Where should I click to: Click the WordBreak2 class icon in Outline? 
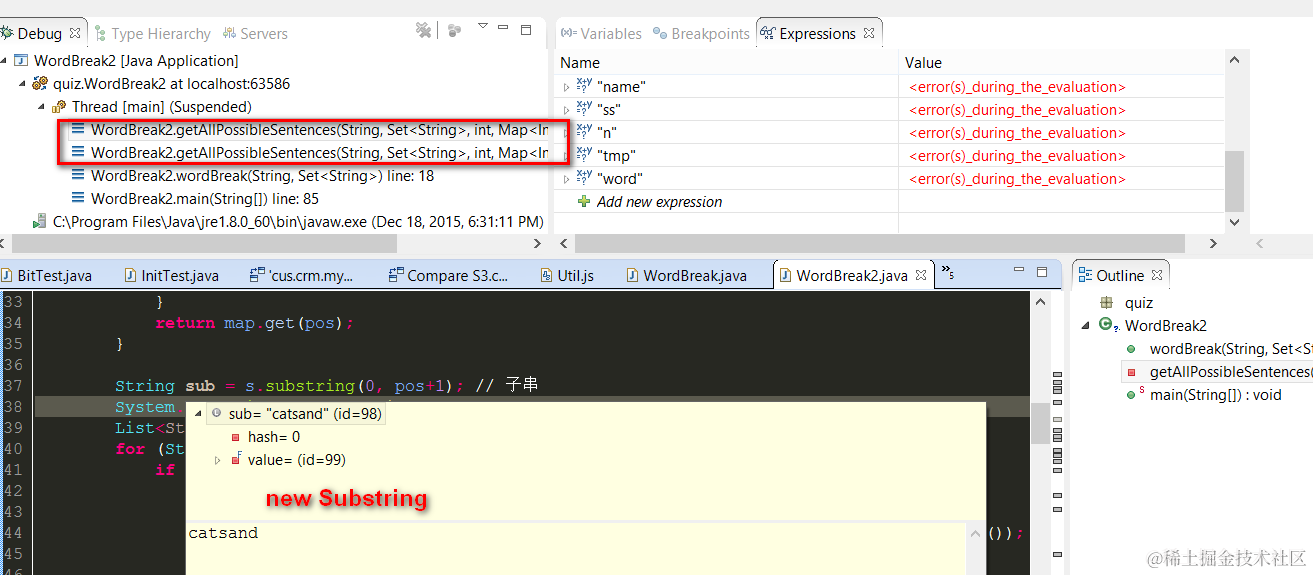(x=1107, y=325)
